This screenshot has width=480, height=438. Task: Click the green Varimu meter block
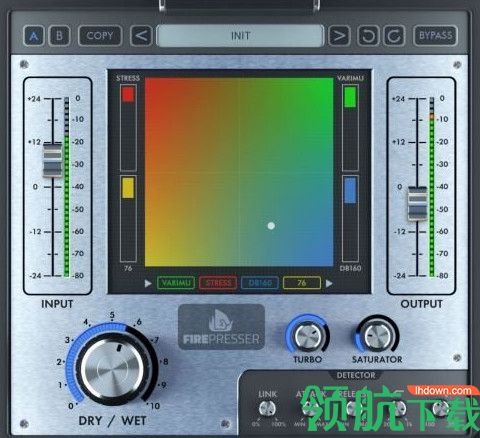(350, 97)
